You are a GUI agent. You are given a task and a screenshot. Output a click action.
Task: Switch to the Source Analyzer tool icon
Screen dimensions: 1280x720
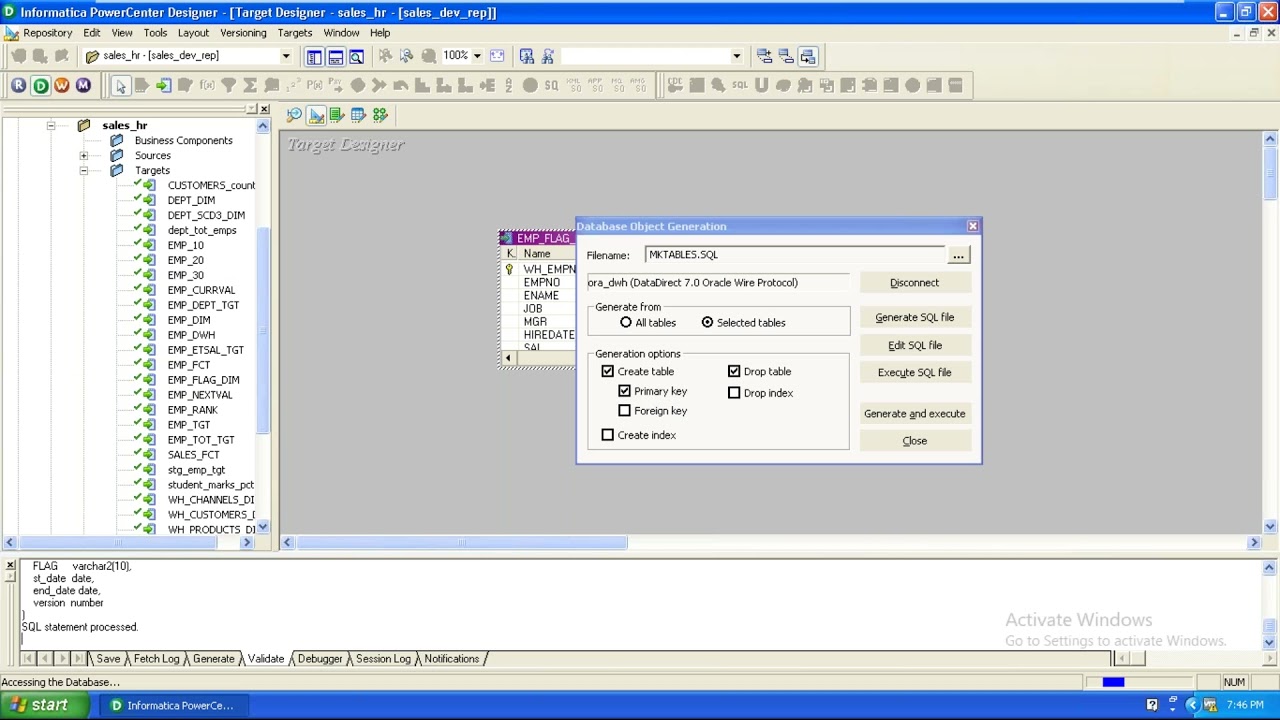(294, 116)
